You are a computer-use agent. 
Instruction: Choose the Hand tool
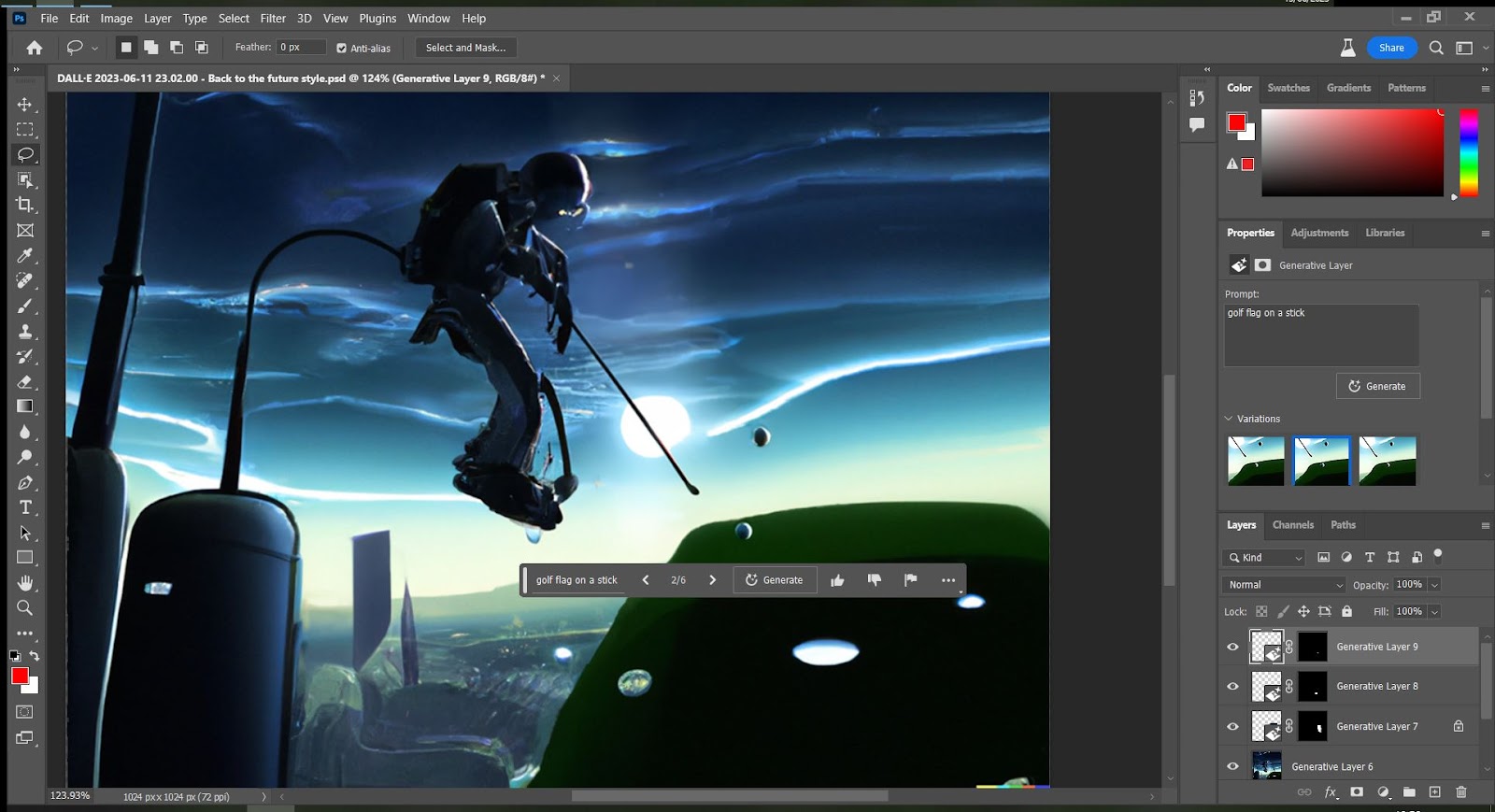click(25, 583)
